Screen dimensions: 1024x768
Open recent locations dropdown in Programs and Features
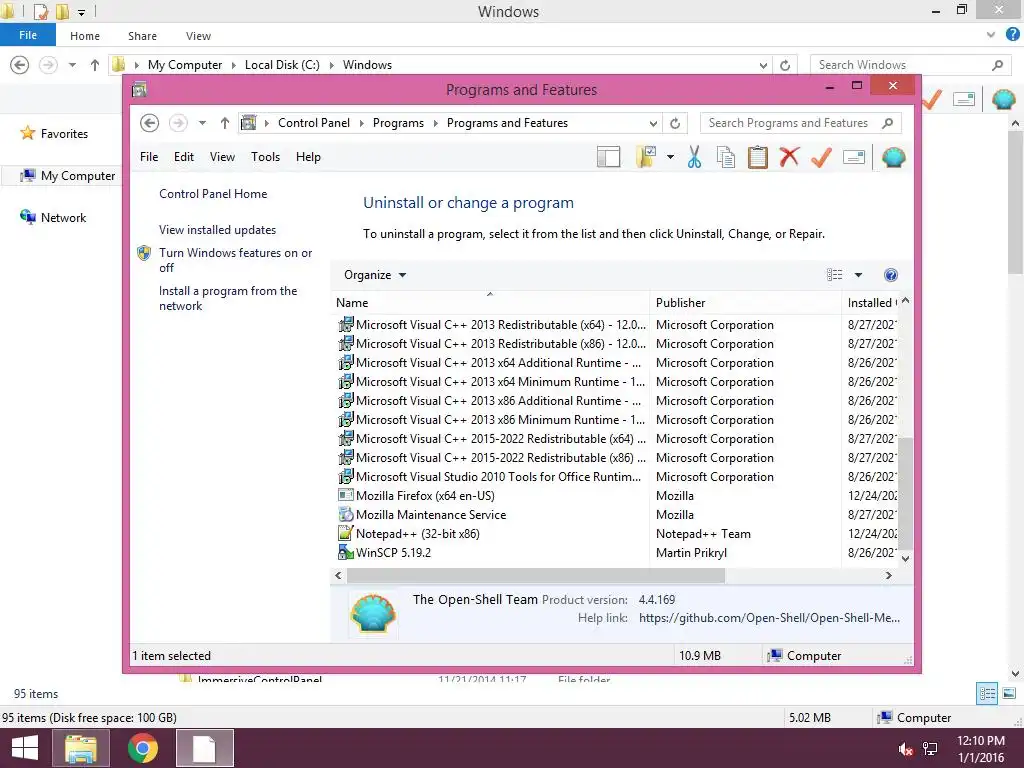[x=202, y=123]
